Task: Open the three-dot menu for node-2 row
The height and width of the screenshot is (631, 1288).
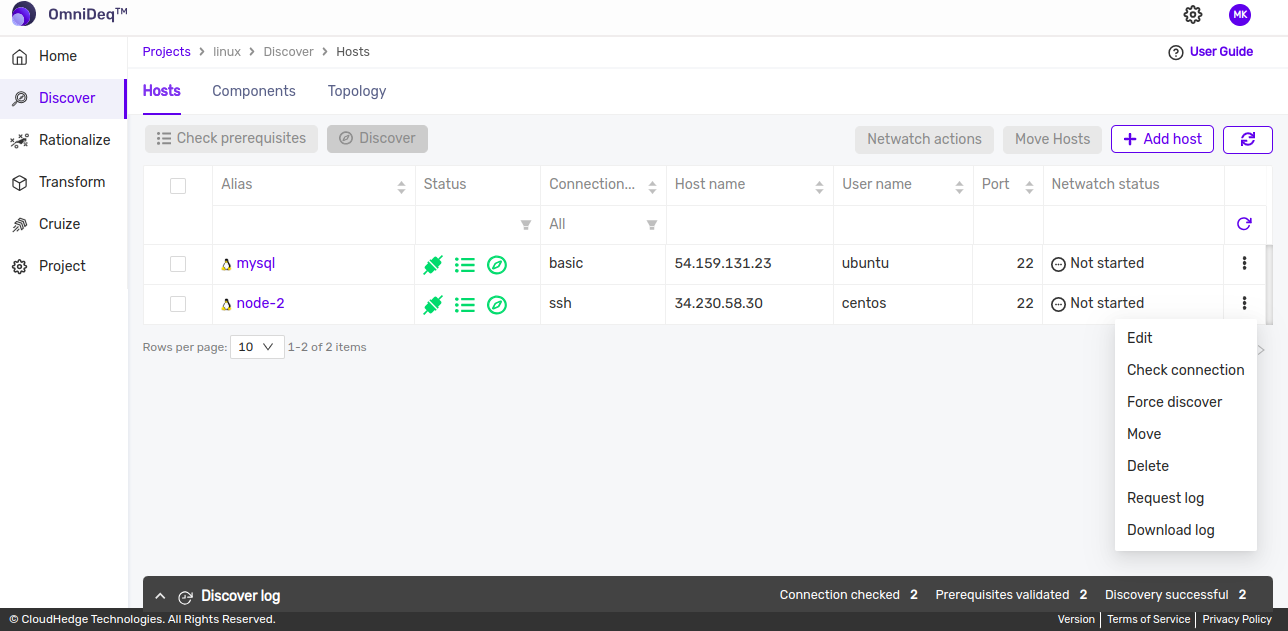Action: [x=1244, y=303]
